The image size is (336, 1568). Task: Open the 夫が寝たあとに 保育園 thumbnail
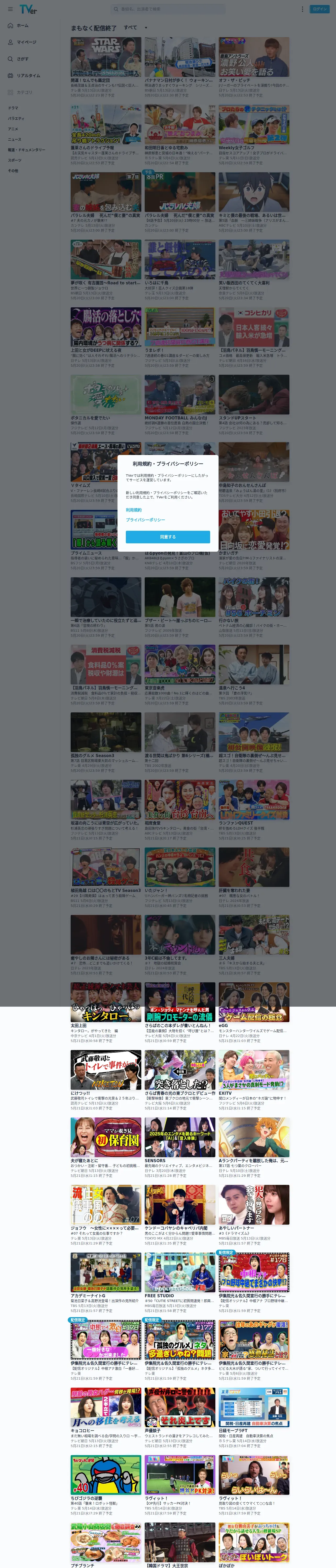[105, 1138]
